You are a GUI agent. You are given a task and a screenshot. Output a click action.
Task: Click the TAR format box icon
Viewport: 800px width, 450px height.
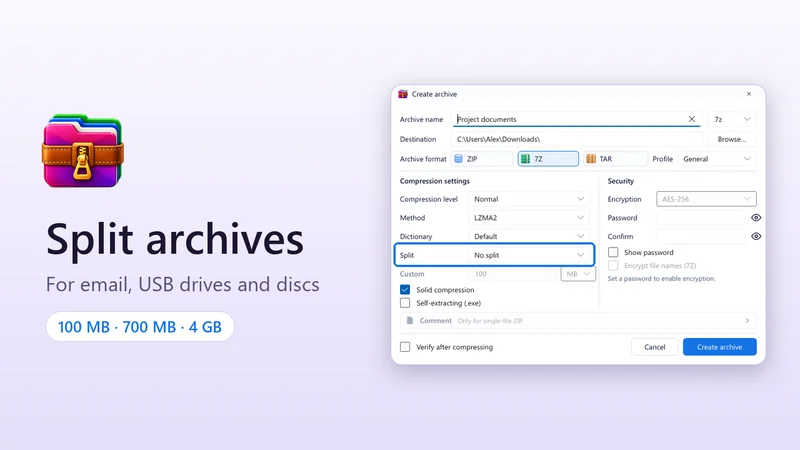[x=591, y=159]
